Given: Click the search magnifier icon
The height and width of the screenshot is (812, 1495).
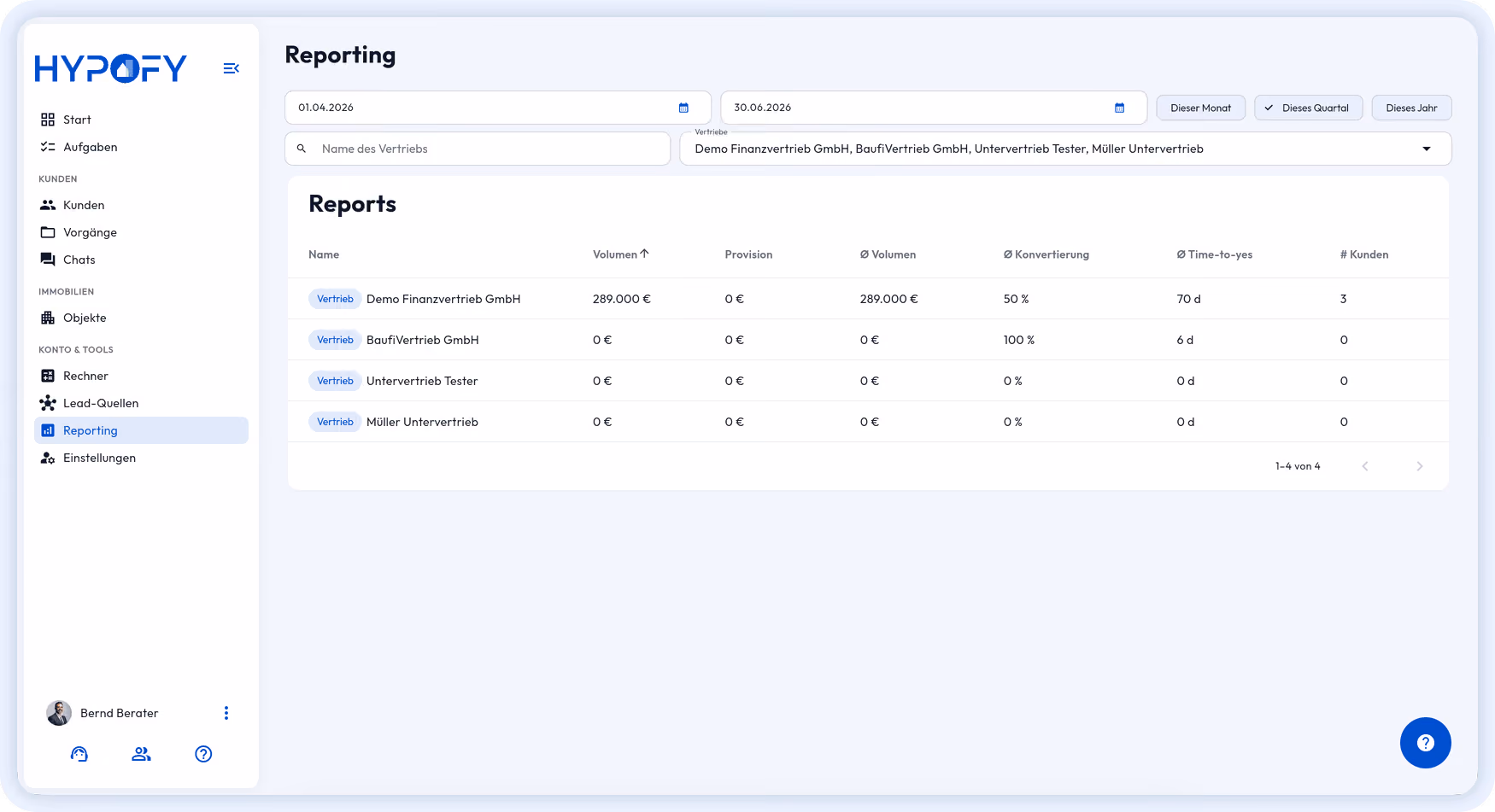Looking at the screenshot, I should click(302, 149).
